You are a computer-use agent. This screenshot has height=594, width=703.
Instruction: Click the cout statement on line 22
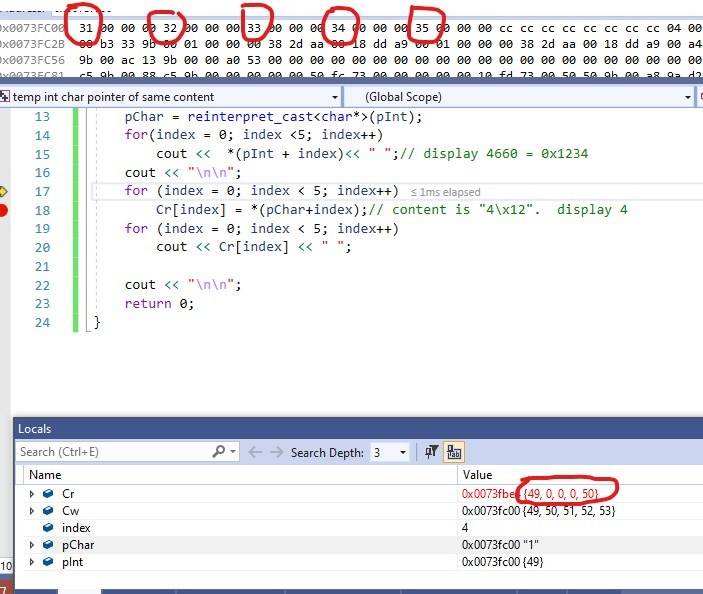pyautogui.click(x=183, y=285)
